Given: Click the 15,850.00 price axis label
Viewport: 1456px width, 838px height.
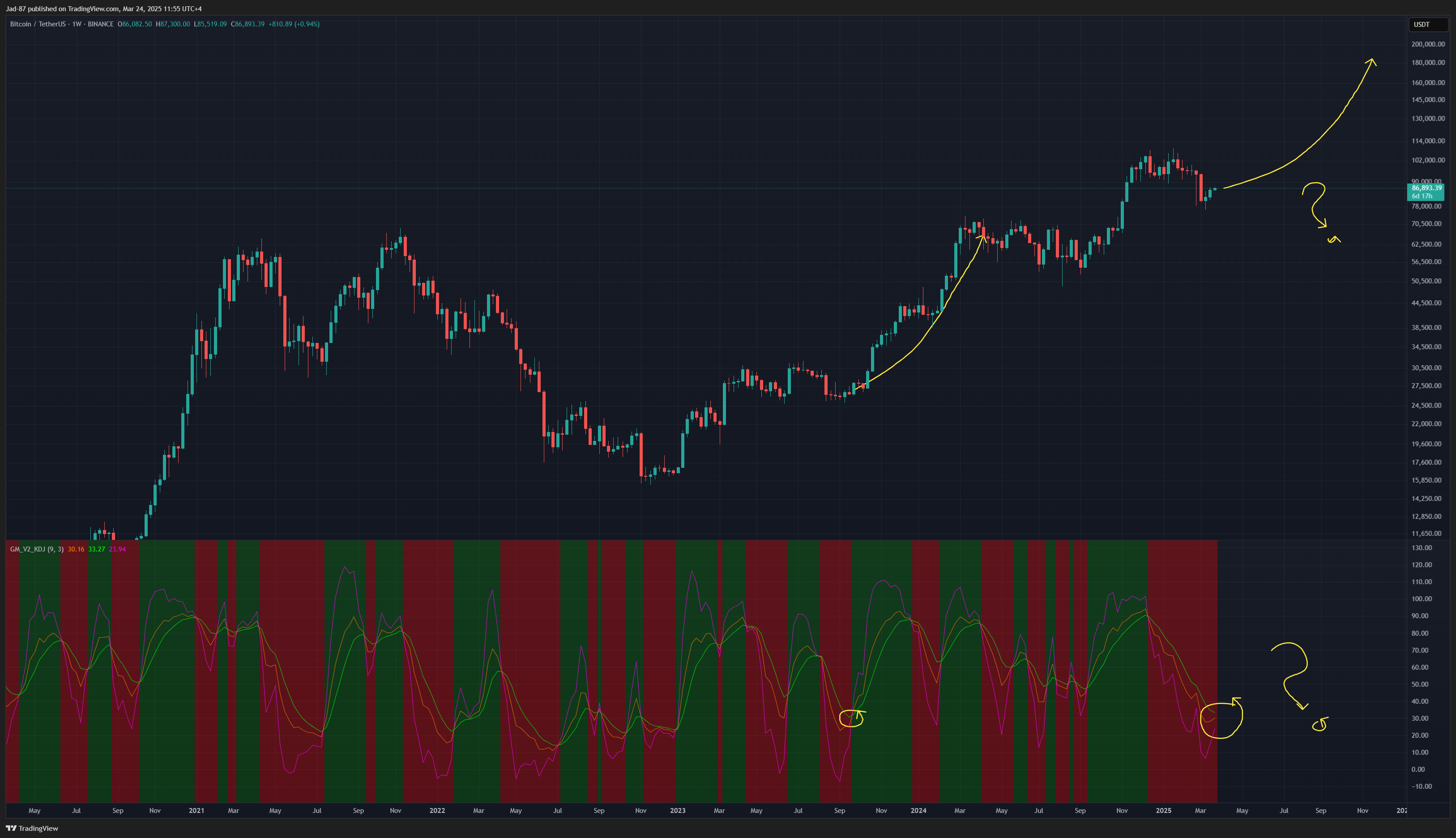Looking at the screenshot, I should (x=1426, y=481).
